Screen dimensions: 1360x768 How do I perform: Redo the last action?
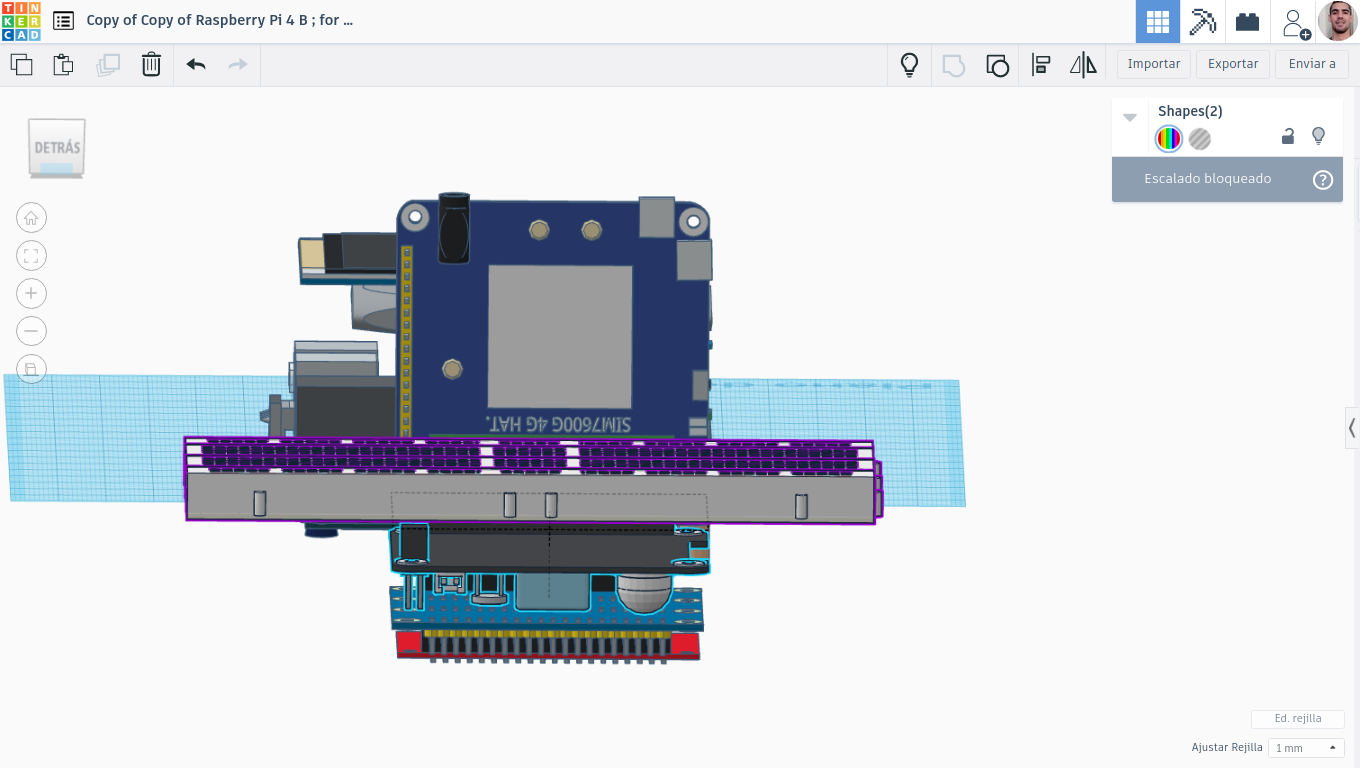[238, 65]
